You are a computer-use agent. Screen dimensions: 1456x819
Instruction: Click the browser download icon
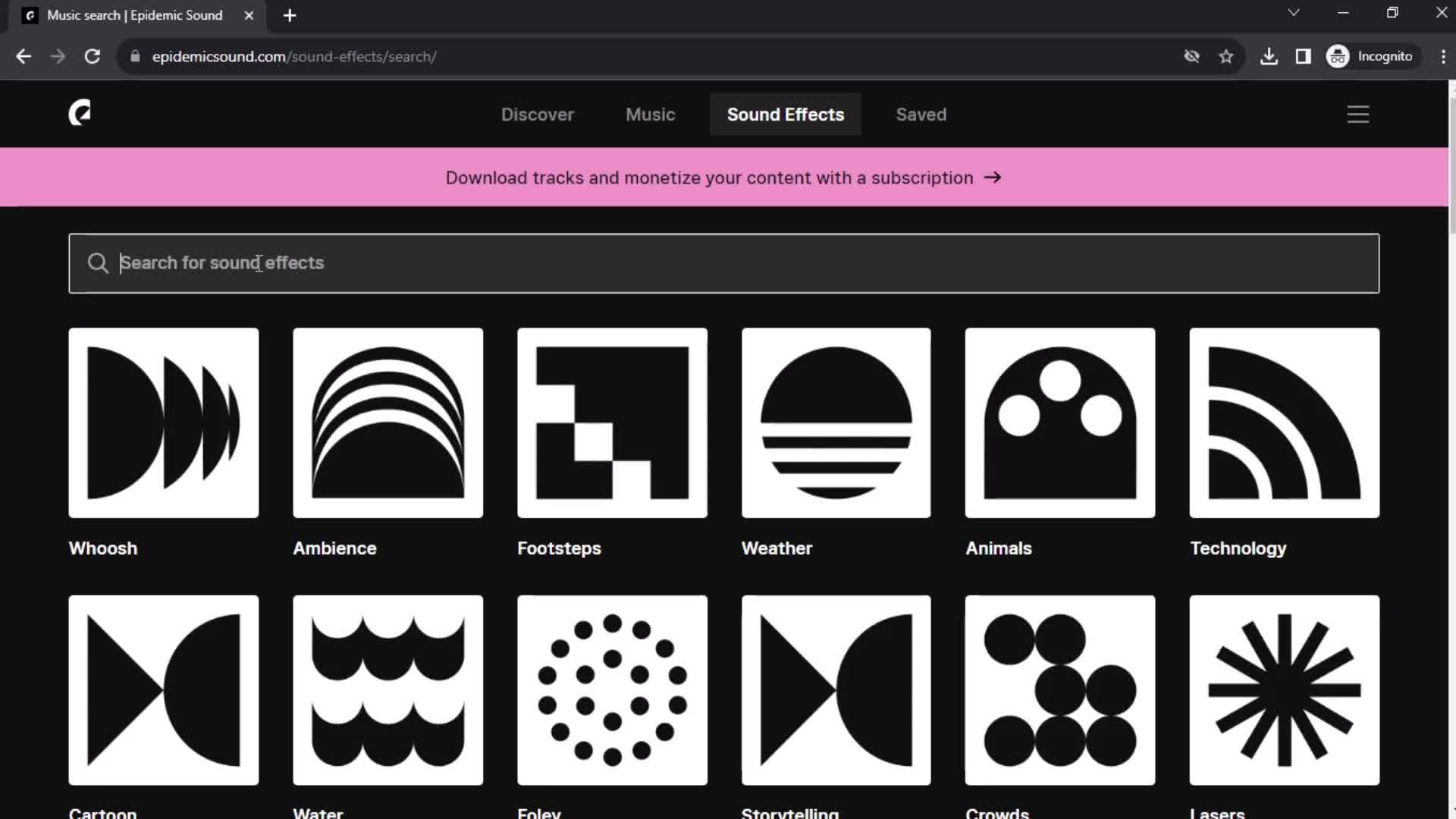(x=1269, y=56)
